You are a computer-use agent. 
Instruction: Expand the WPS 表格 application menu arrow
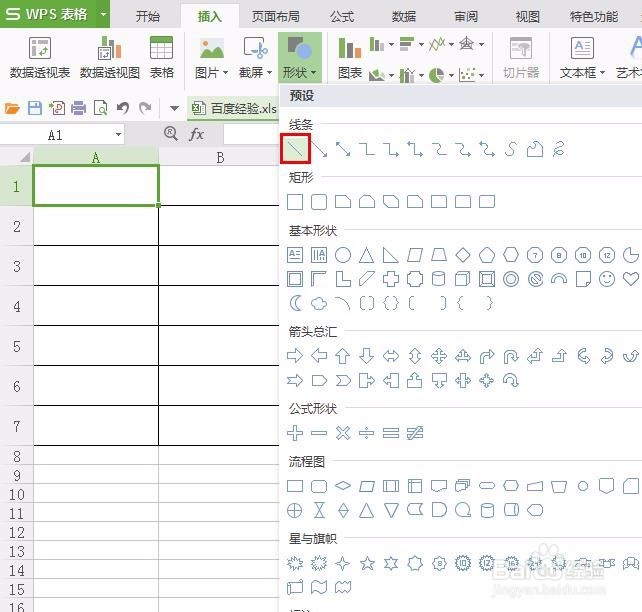tap(104, 14)
